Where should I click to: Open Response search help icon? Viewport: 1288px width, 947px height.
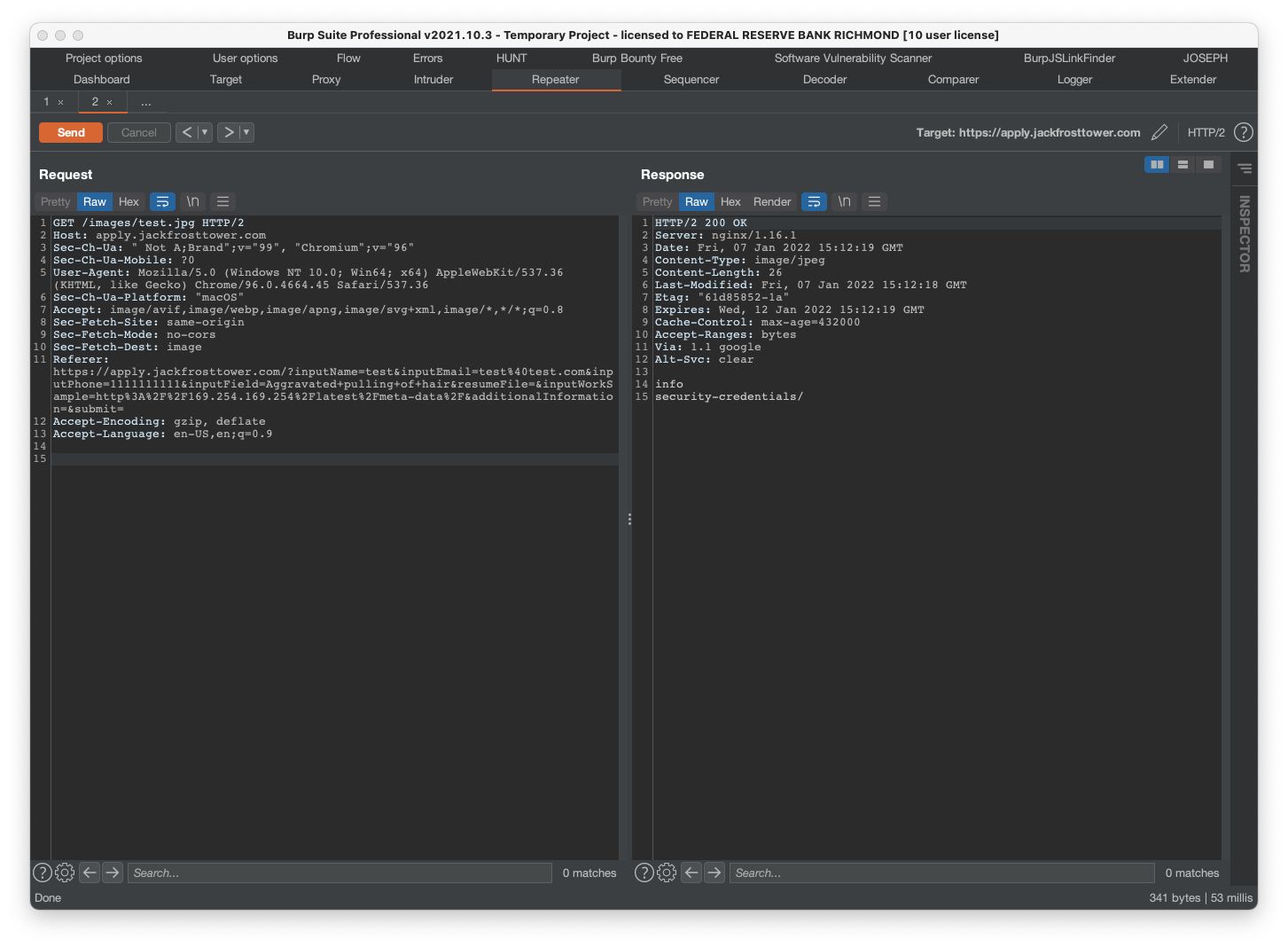click(644, 873)
